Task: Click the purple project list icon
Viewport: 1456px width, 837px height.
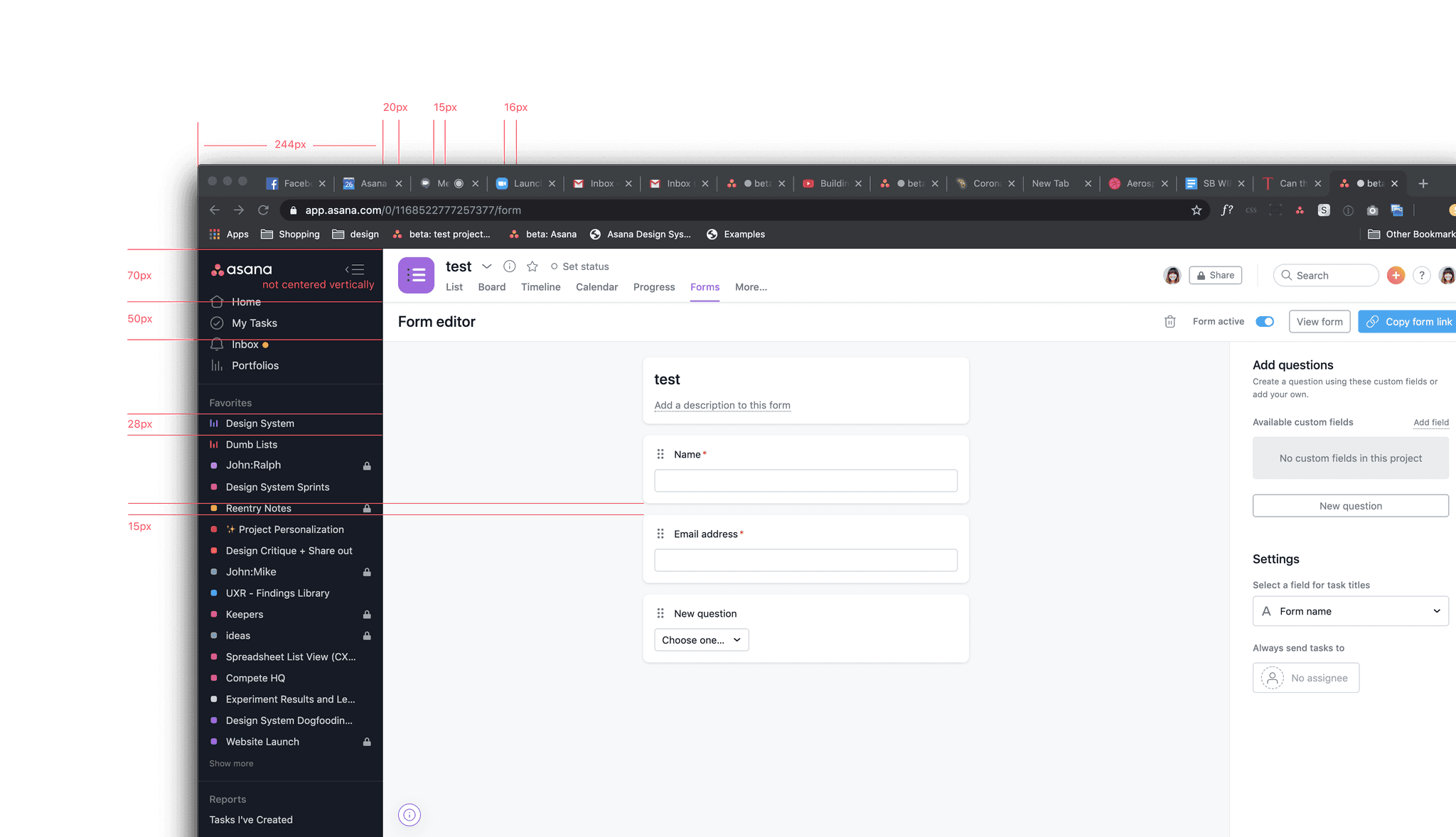Action: (x=416, y=275)
